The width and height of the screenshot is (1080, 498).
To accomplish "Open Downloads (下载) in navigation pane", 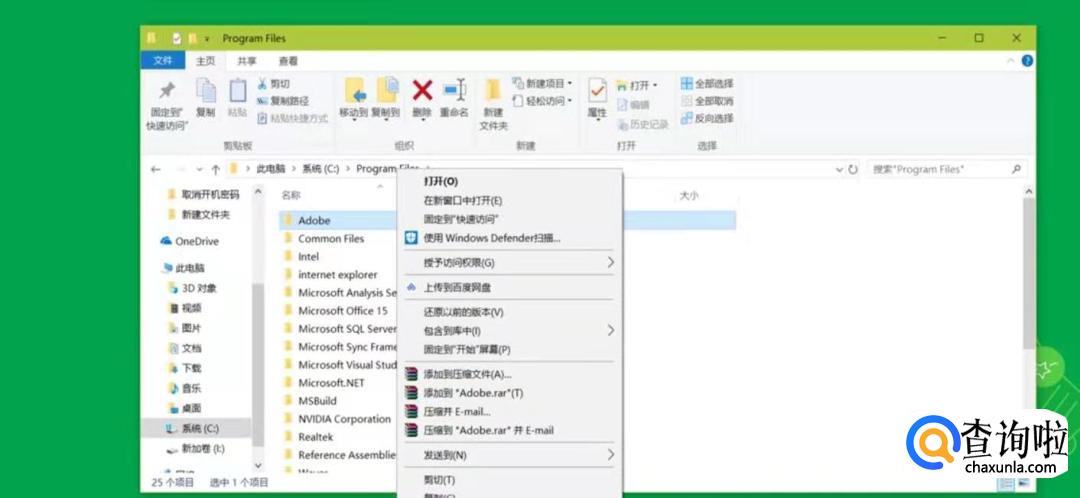I will point(186,368).
